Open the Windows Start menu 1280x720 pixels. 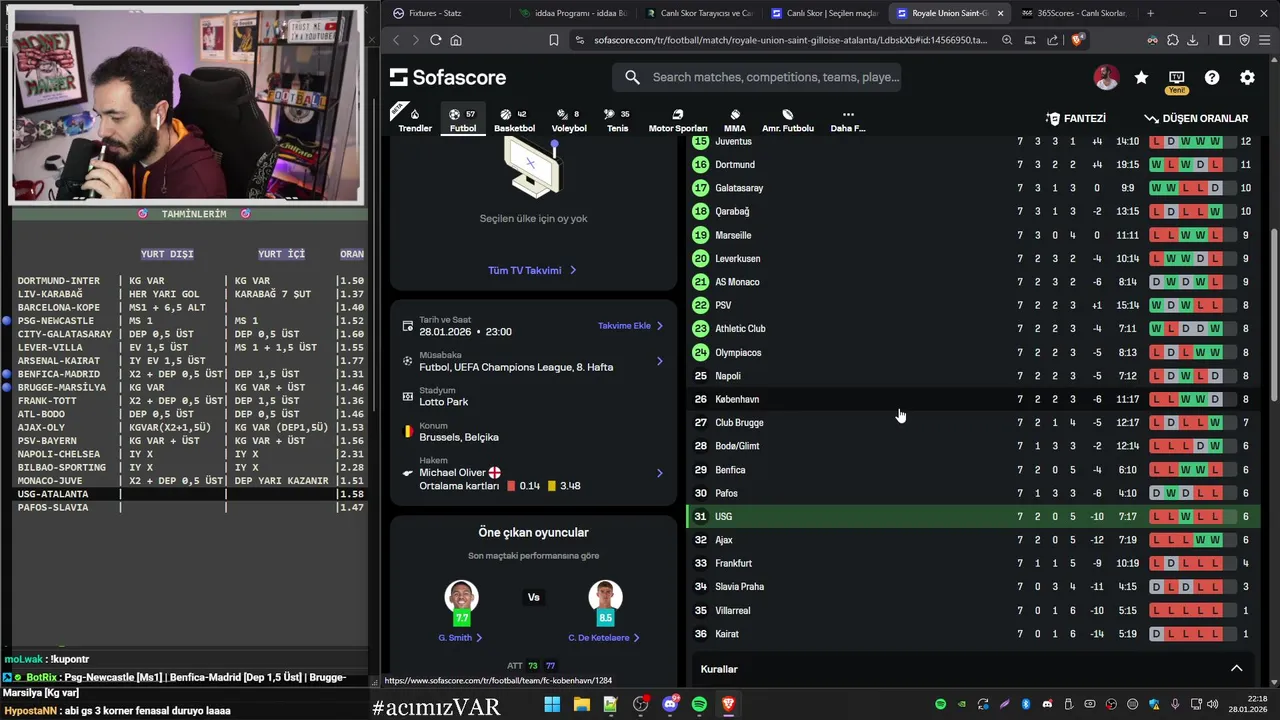[552, 705]
